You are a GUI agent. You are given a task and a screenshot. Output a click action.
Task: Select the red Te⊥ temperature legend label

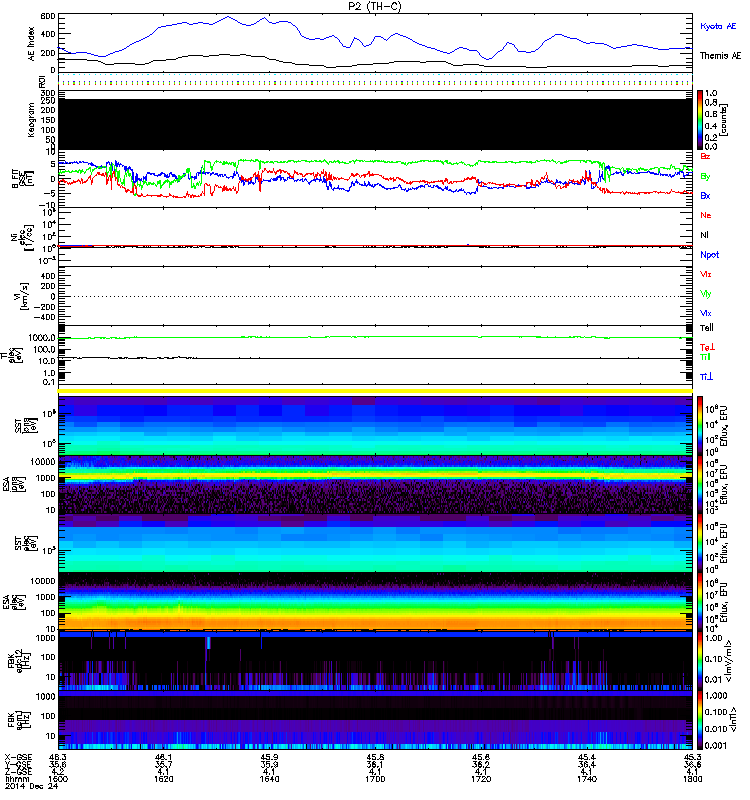707,347
